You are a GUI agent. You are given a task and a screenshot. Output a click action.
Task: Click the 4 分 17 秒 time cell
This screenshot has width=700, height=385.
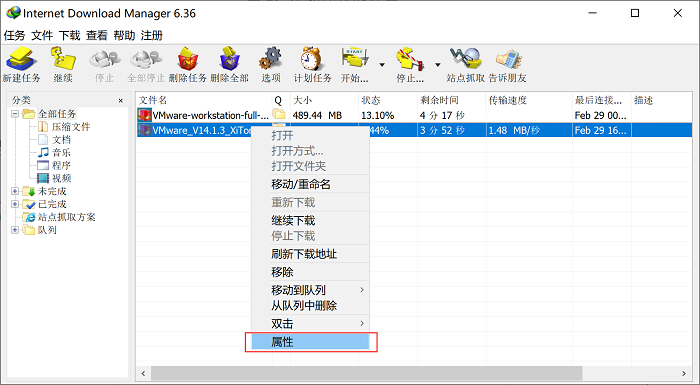[442, 115]
